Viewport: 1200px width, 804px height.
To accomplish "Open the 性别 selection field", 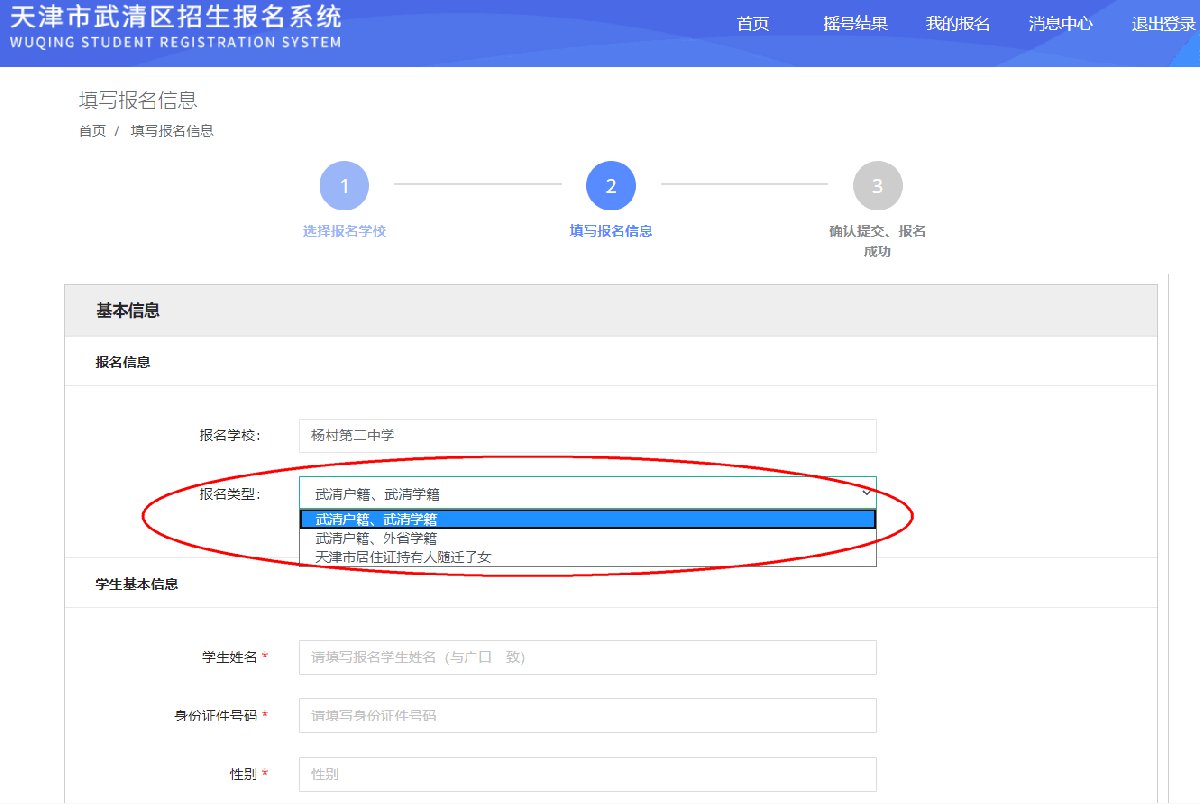I will tap(587, 774).
